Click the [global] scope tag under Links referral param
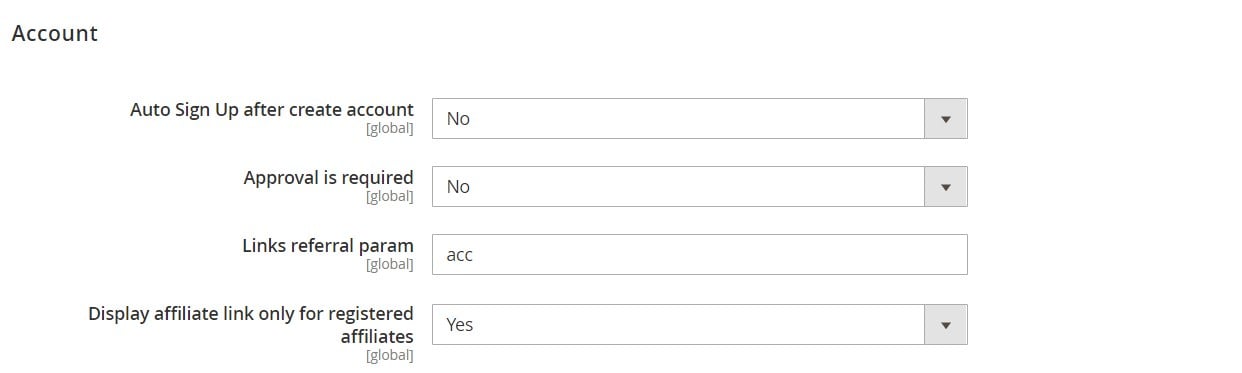The width and height of the screenshot is (1242, 373). tap(390, 265)
